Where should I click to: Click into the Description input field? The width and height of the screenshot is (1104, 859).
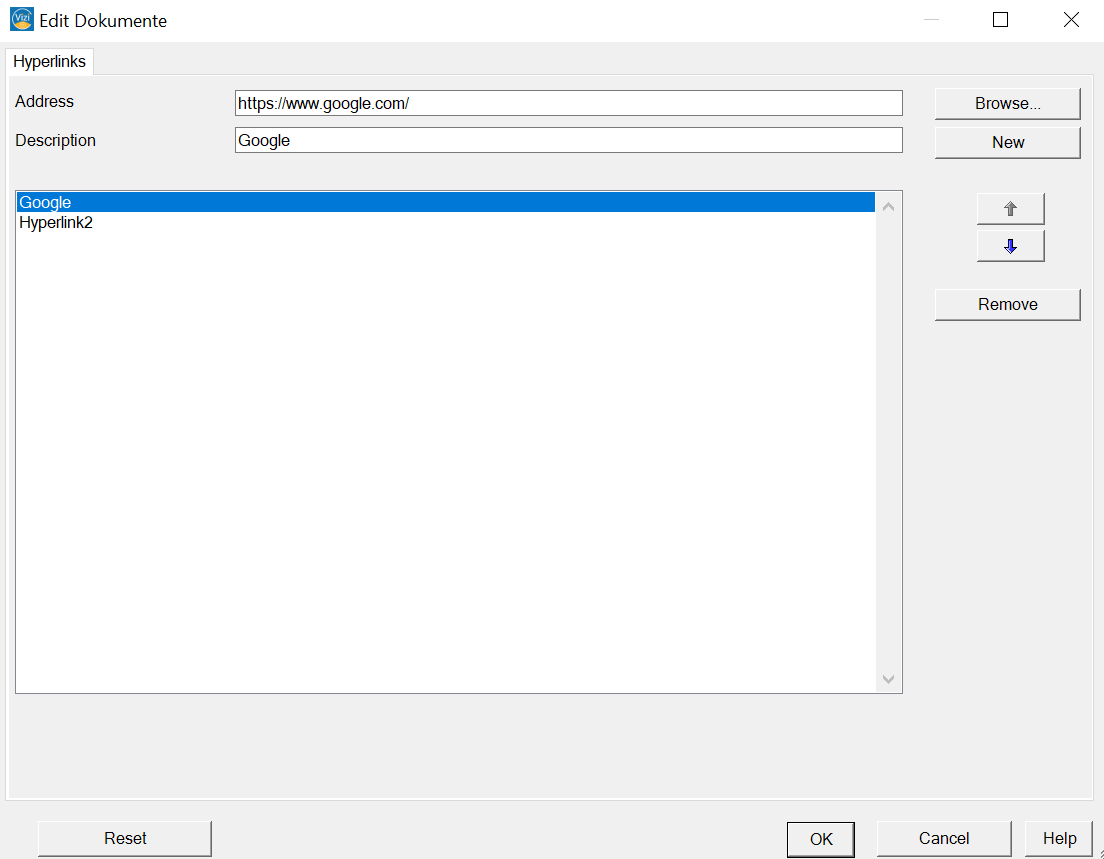click(x=568, y=140)
